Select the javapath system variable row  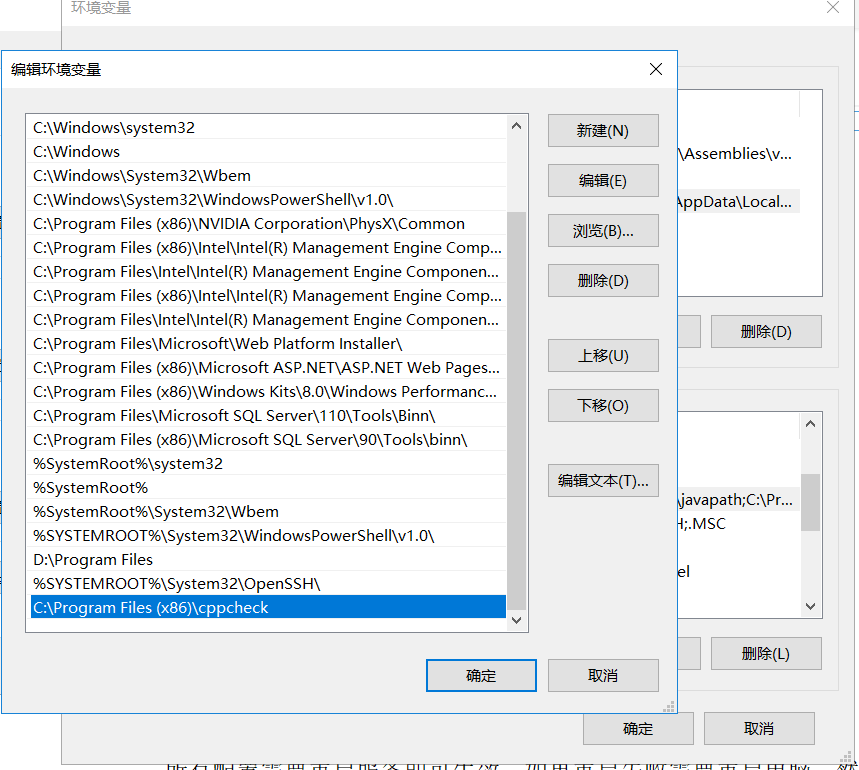(738, 499)
